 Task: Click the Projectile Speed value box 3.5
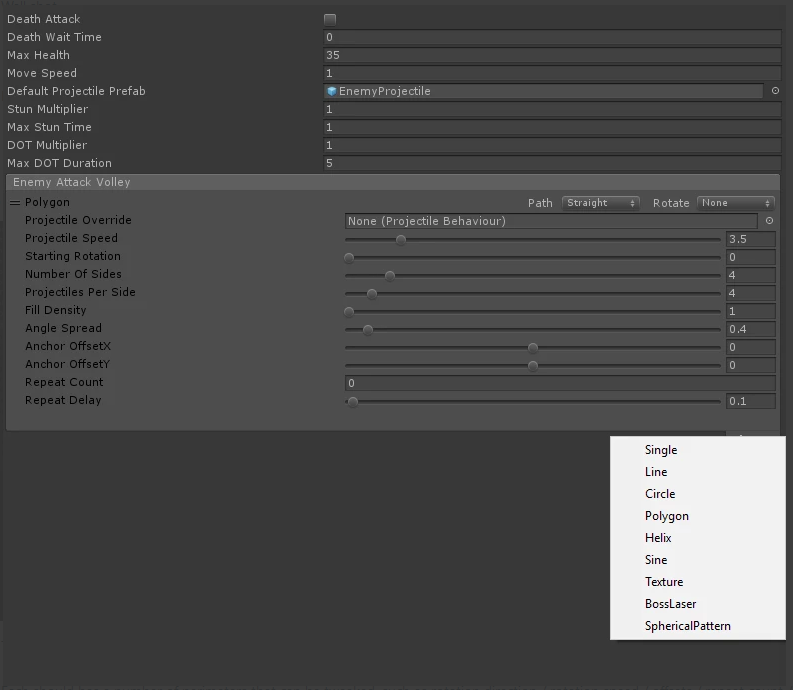coord(751,239)
